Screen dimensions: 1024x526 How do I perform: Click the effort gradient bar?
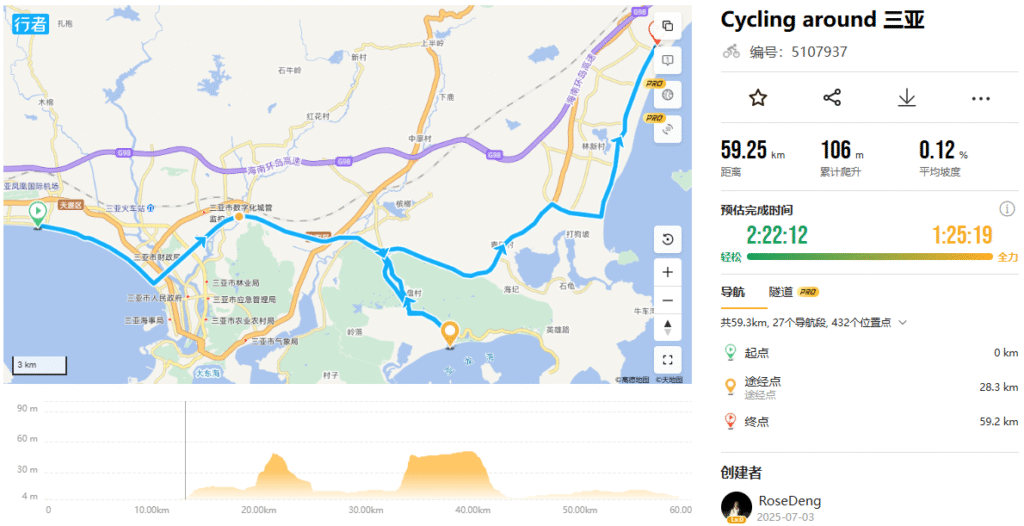[x=869, y=256]
